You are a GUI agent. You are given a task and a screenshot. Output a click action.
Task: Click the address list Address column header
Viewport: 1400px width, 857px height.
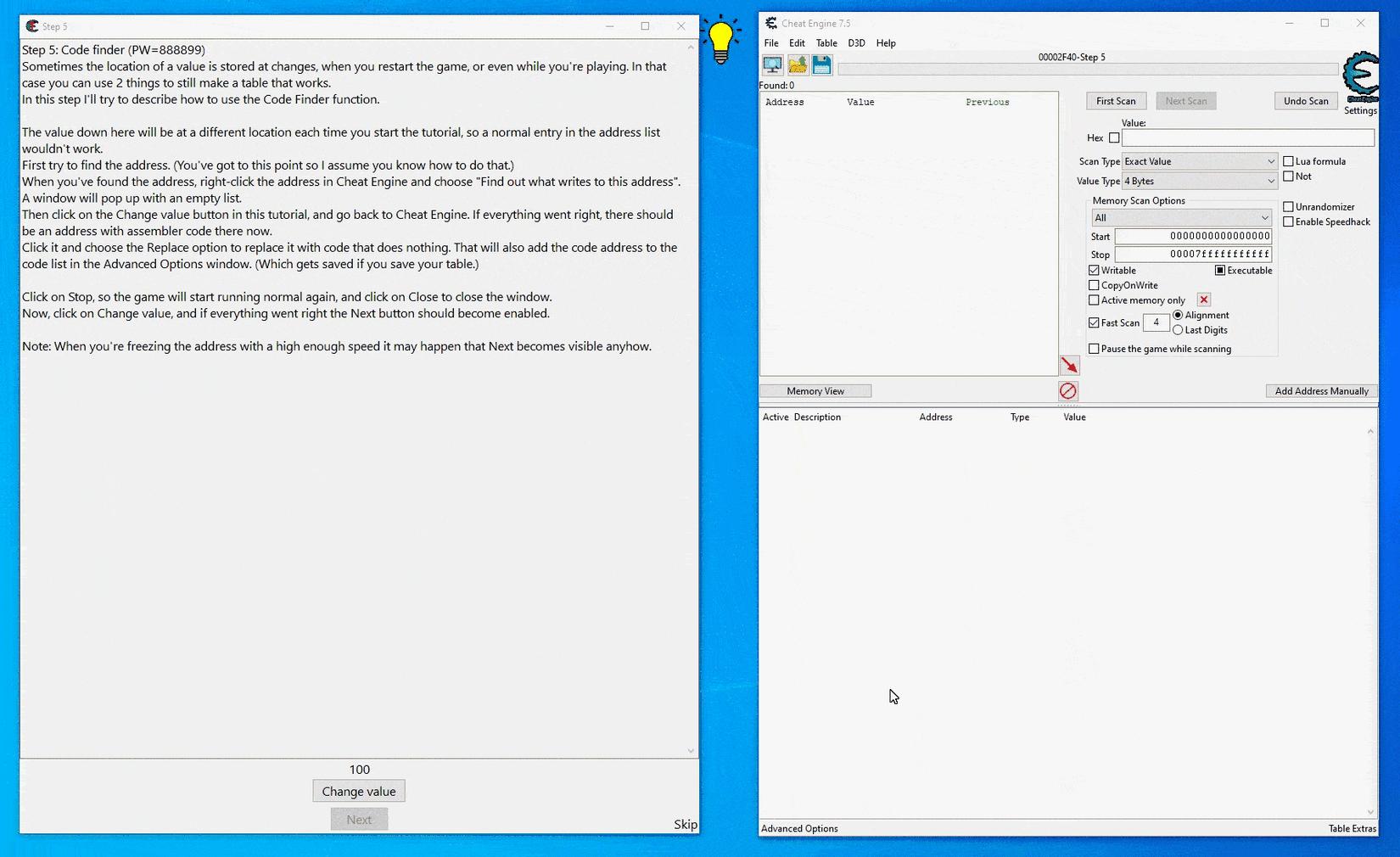[x=936, y=417]
